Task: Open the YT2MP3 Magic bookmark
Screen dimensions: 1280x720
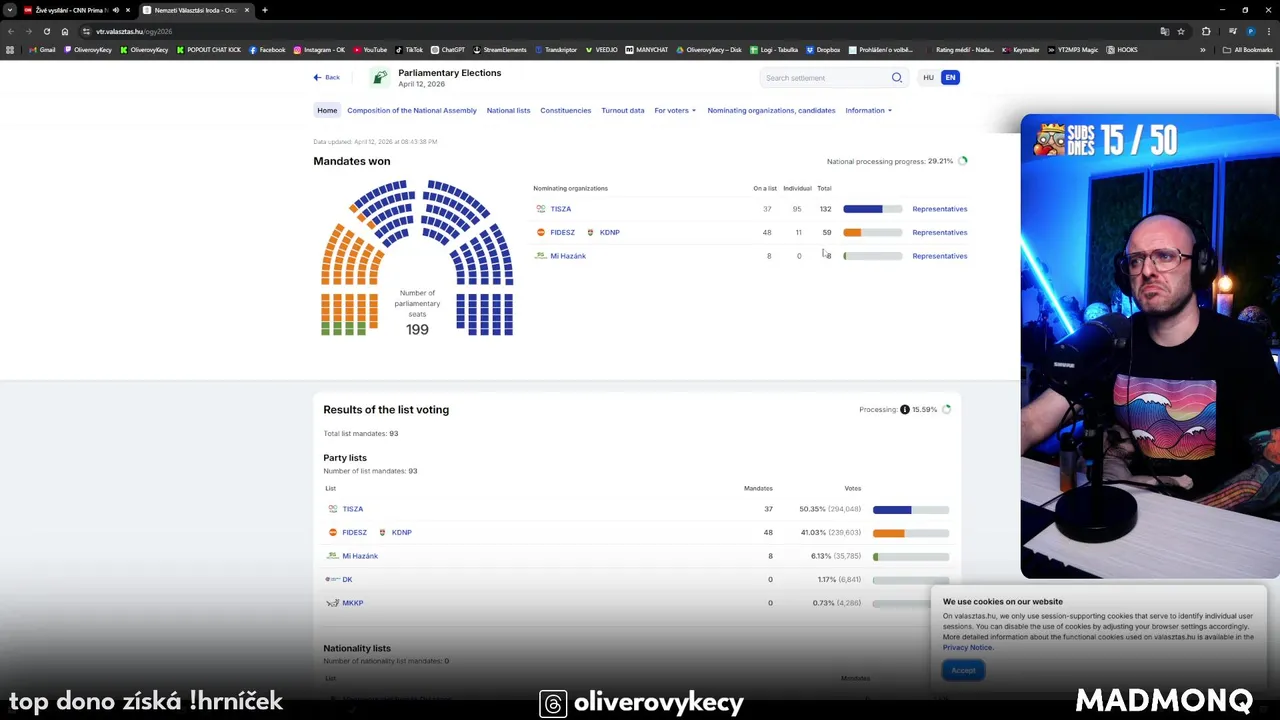Action: point(1074,50)
